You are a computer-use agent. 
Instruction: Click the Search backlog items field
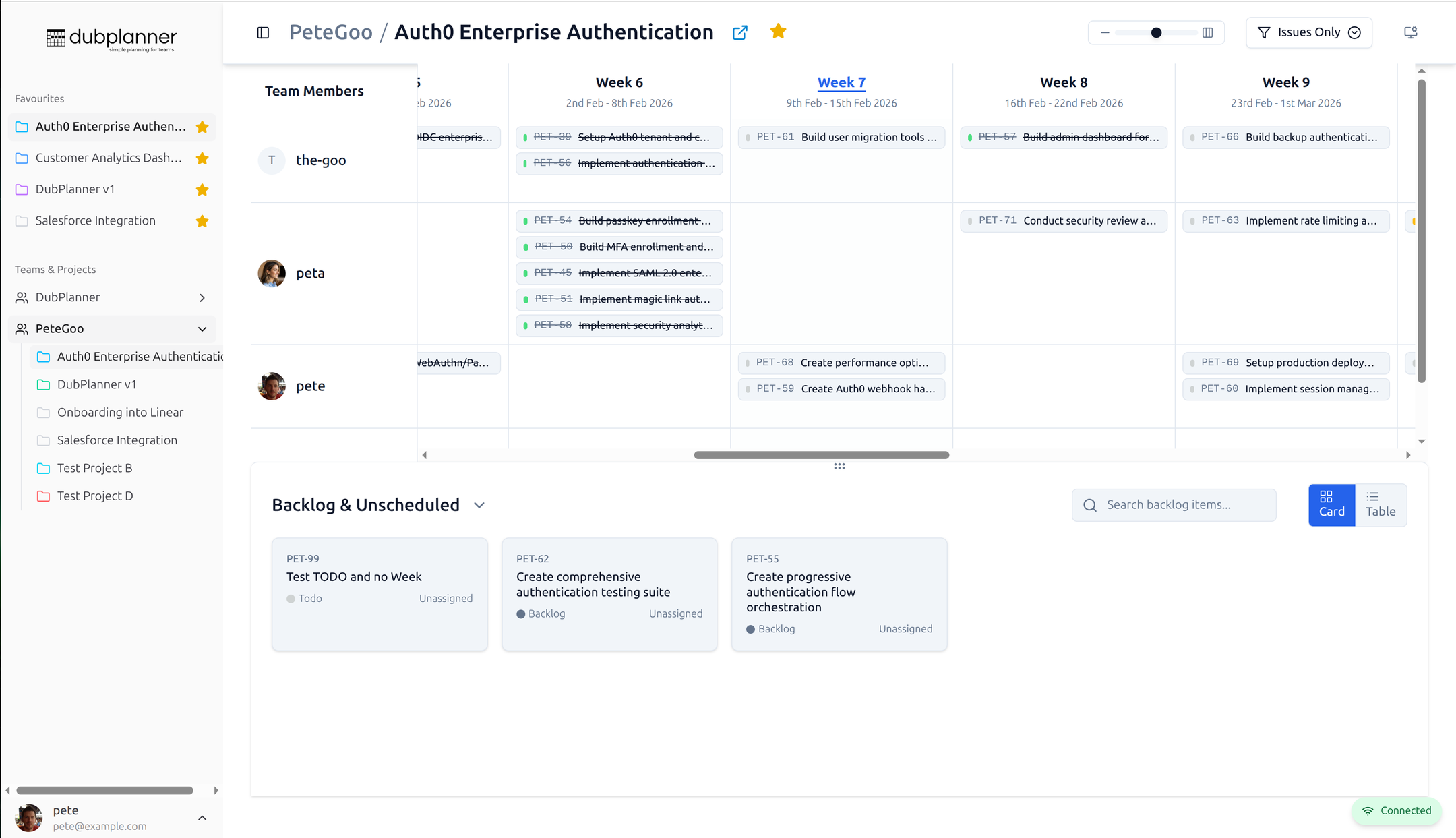pyautogui.click(x=1174, y=505)
